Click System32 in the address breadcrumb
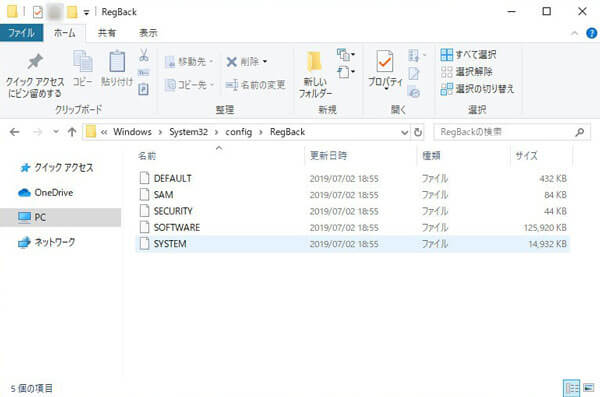The image size is (600, 397). pos(189,132)
